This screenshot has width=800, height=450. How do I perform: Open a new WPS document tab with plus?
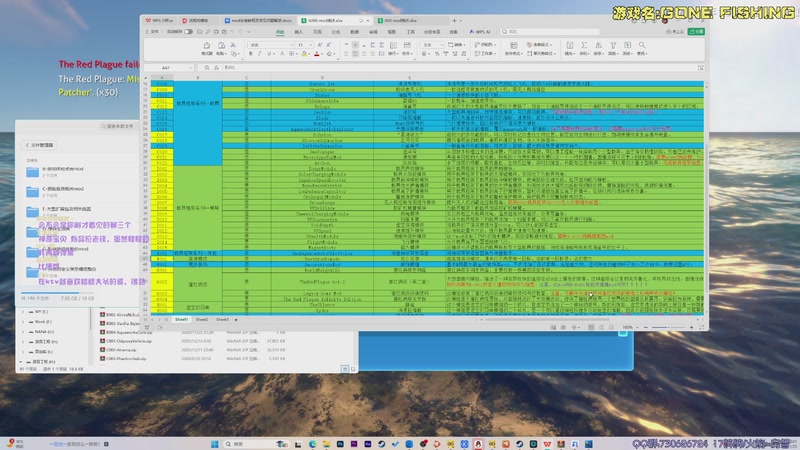pyautogui.click(x=454, y=20)
